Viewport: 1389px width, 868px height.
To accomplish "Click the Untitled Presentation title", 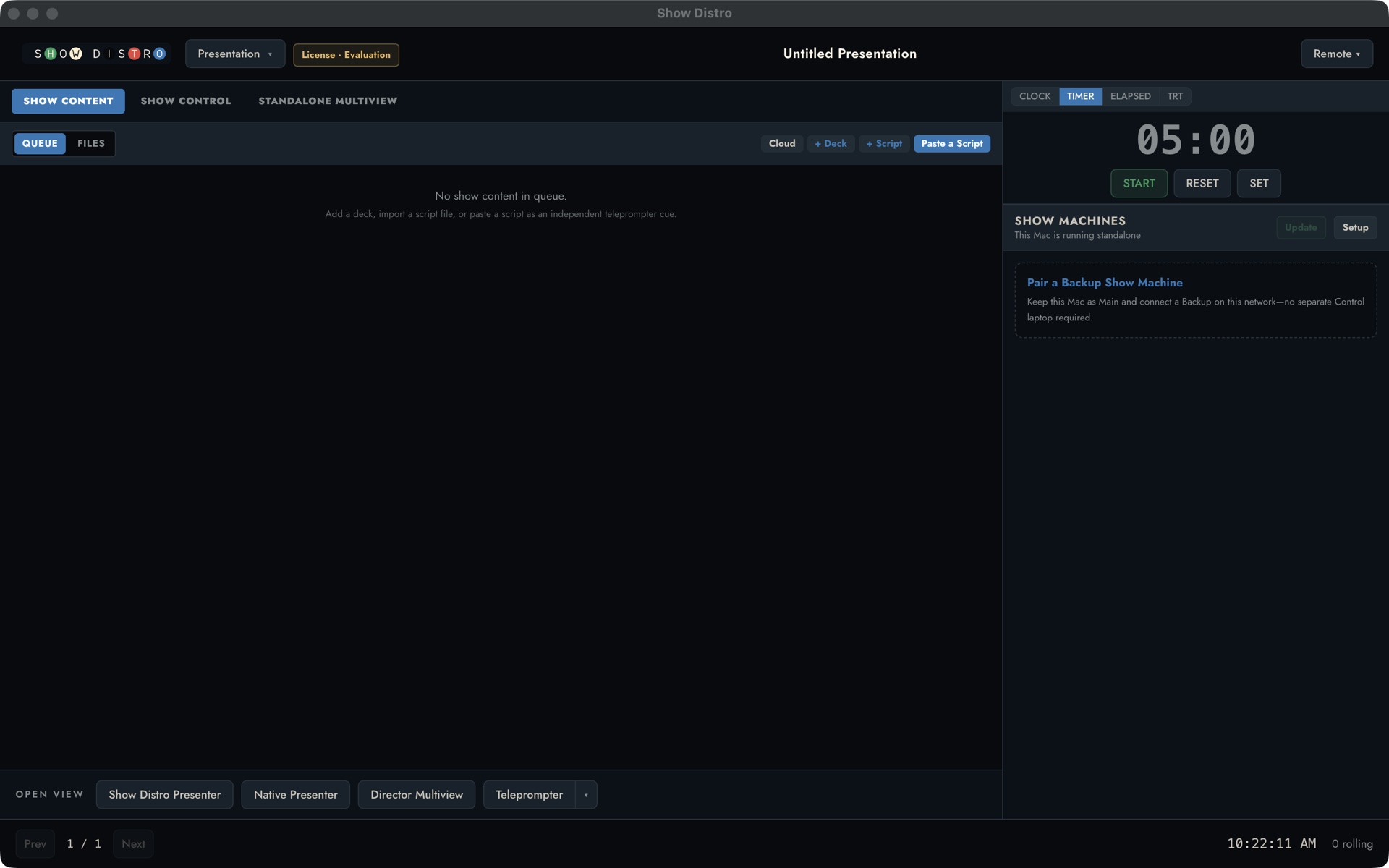I will [849, 54].
